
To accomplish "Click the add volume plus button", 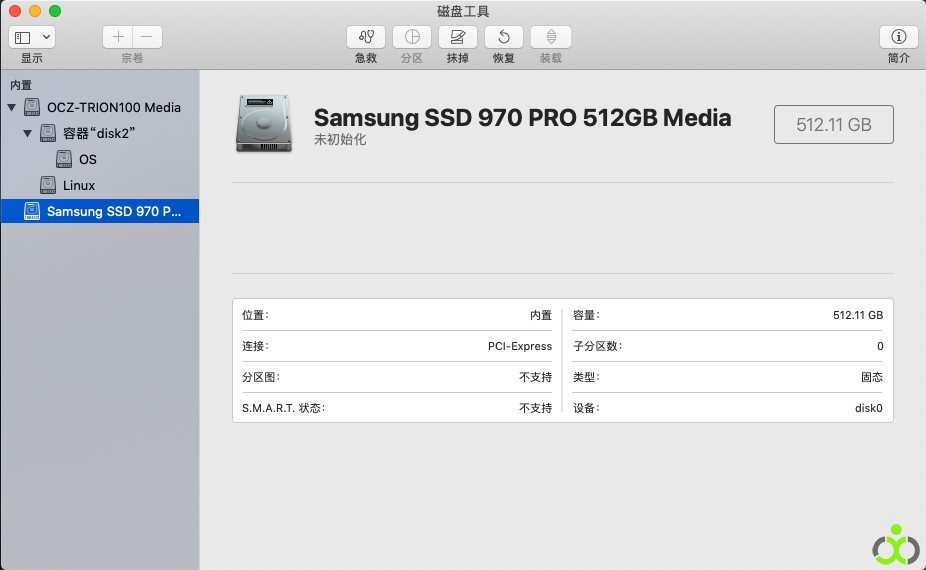I will click(x=118, y=37).
